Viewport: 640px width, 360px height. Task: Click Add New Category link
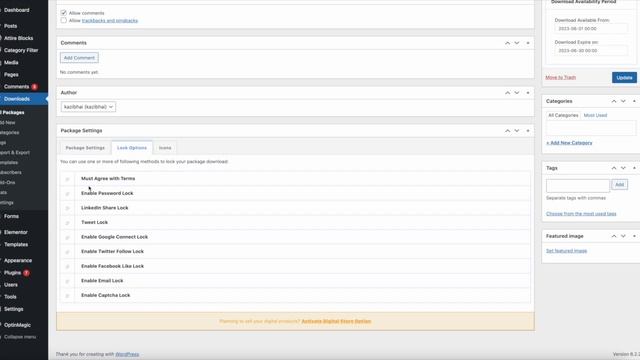click(569, 143)
